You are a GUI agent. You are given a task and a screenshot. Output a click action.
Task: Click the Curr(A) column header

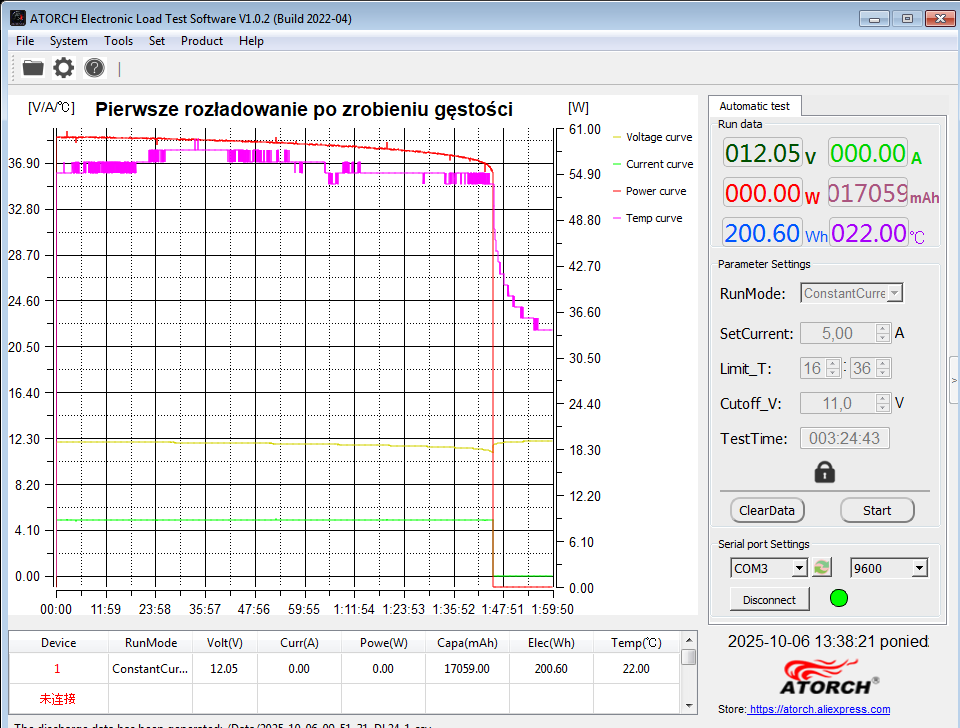point(299,642)
